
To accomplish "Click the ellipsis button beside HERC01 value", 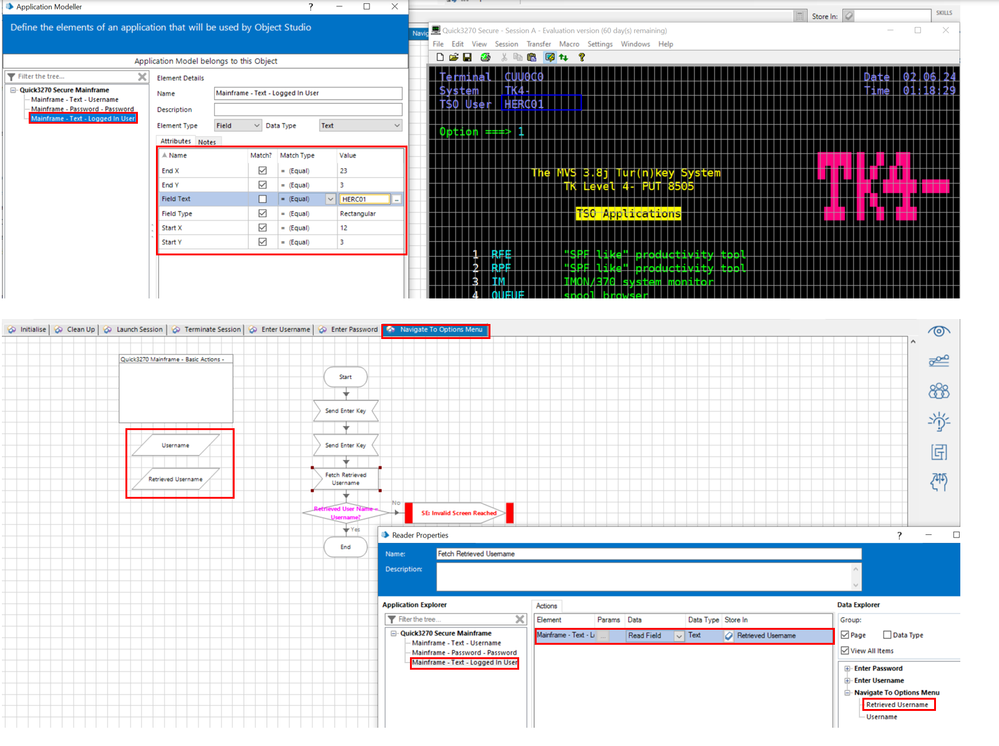I will (397, 199).
